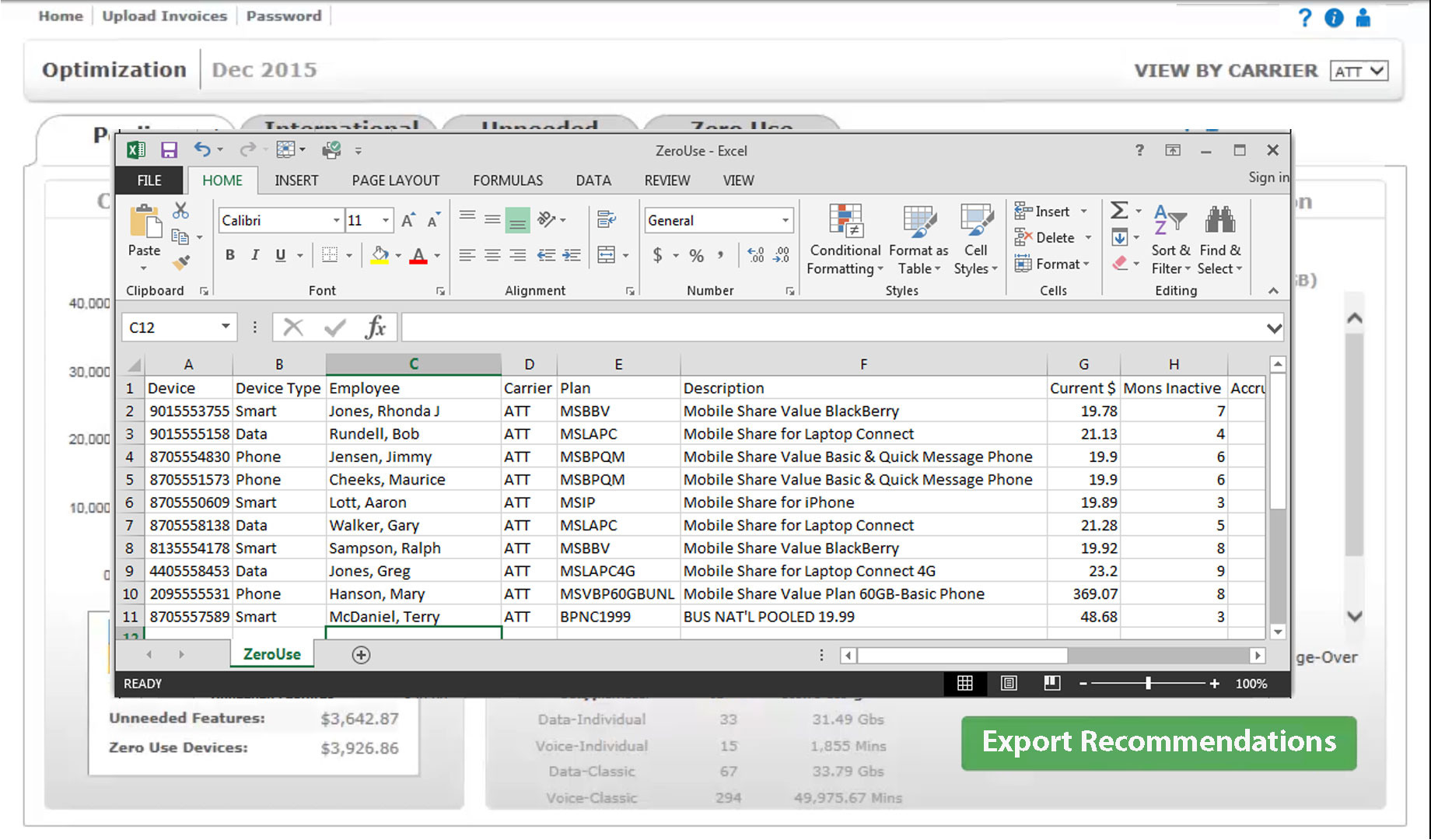Switch to the DATA ribbon tab
The height and width of the screenshot is (840, 1431).
pos(593,180)
